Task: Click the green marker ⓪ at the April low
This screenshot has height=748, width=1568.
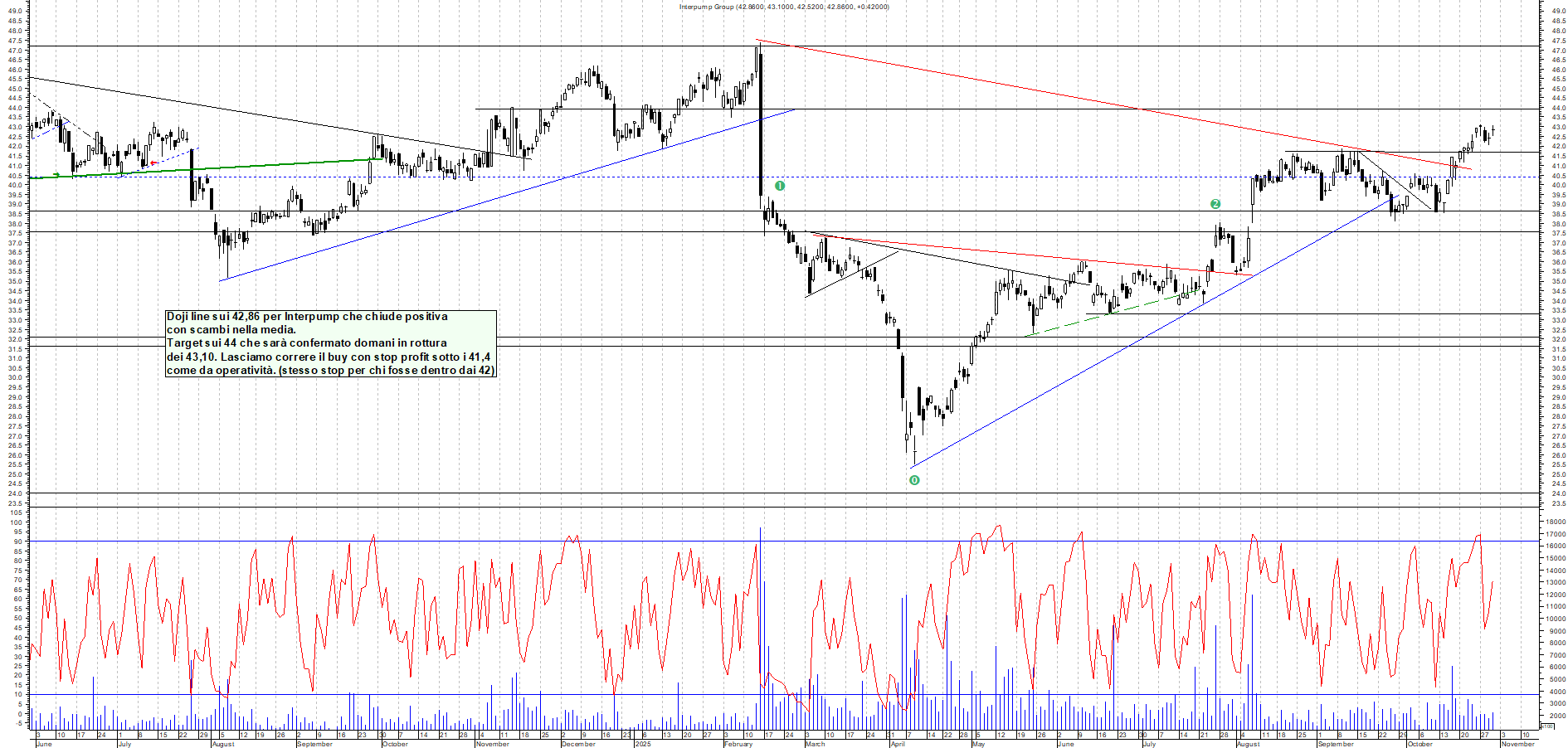Action: coord(913,479)
